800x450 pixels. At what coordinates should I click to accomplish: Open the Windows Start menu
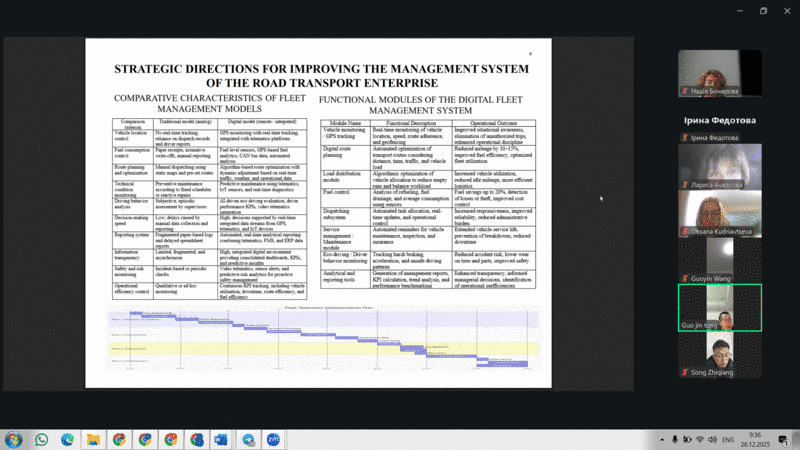tap(13, 439)
